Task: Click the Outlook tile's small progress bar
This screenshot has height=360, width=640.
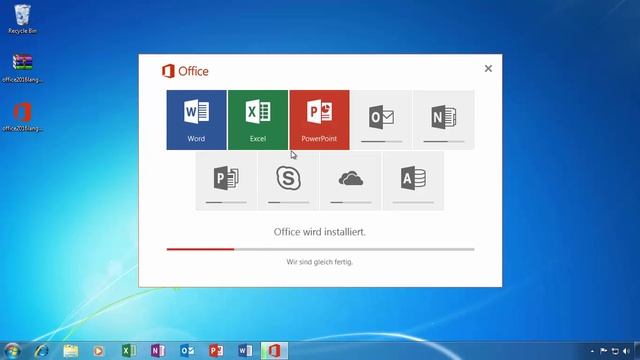Action: (x=382, y=141)
